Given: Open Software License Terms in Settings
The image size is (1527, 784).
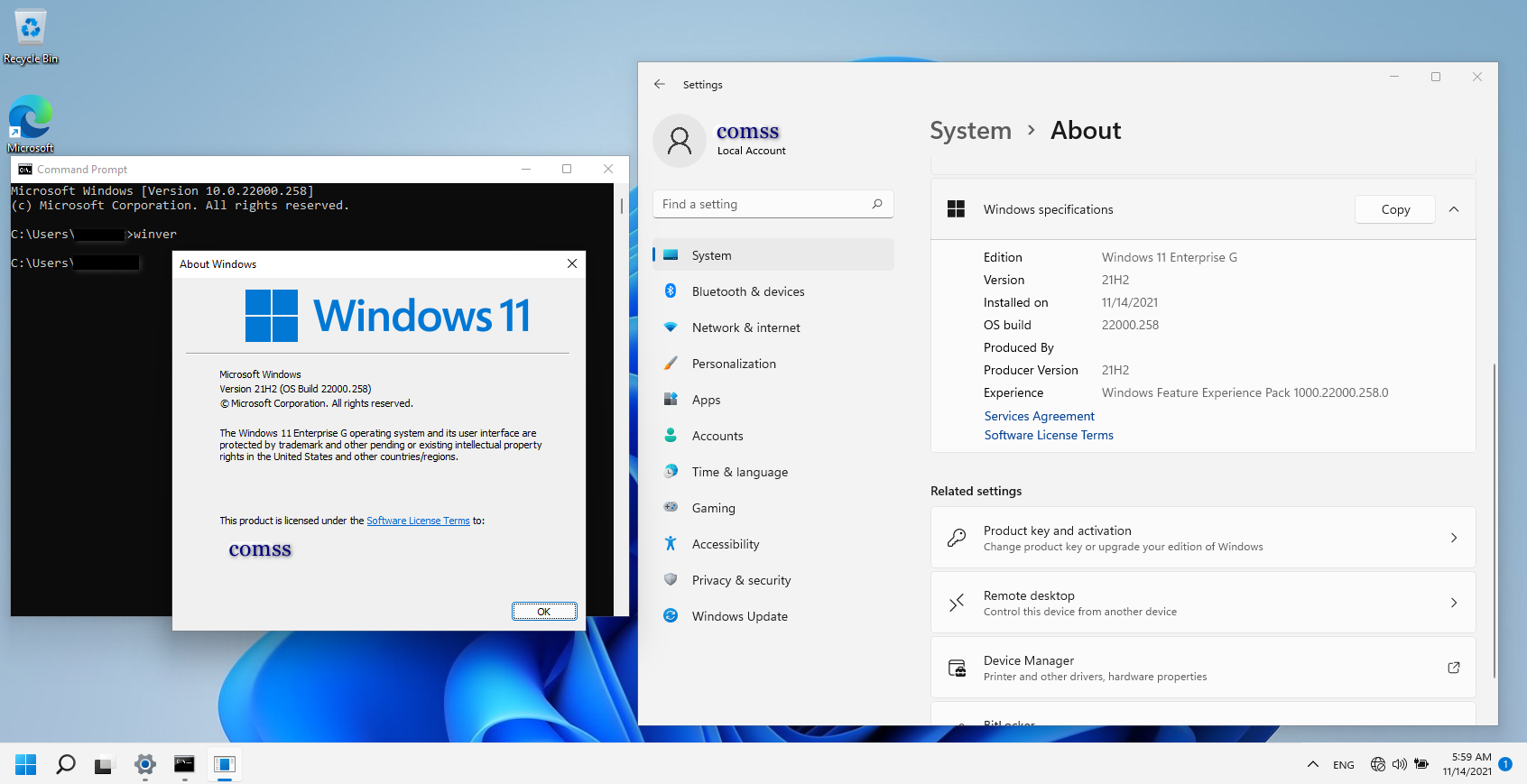Looking at the screenshot, I should click(x=1049, y=435).
